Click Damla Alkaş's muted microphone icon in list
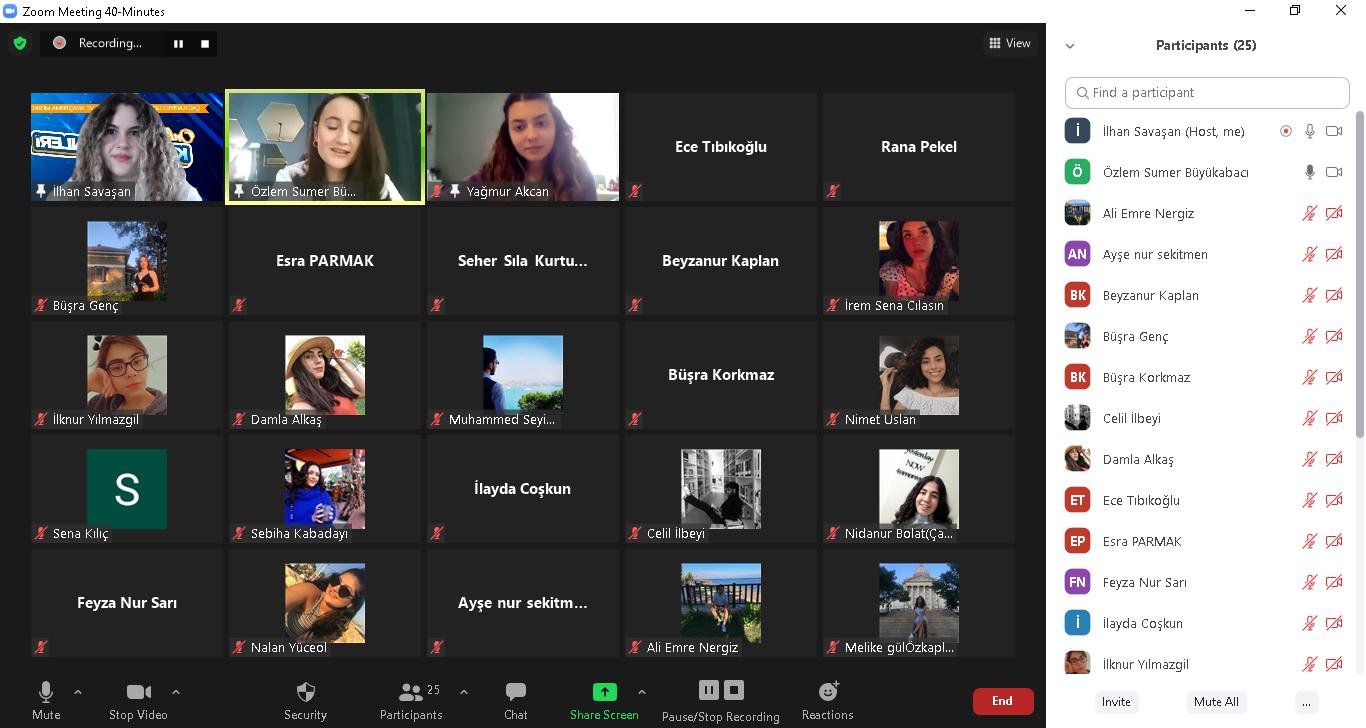Image resolution: width=1366 pixels, height=728 pixels. [x=1309, y=459]
